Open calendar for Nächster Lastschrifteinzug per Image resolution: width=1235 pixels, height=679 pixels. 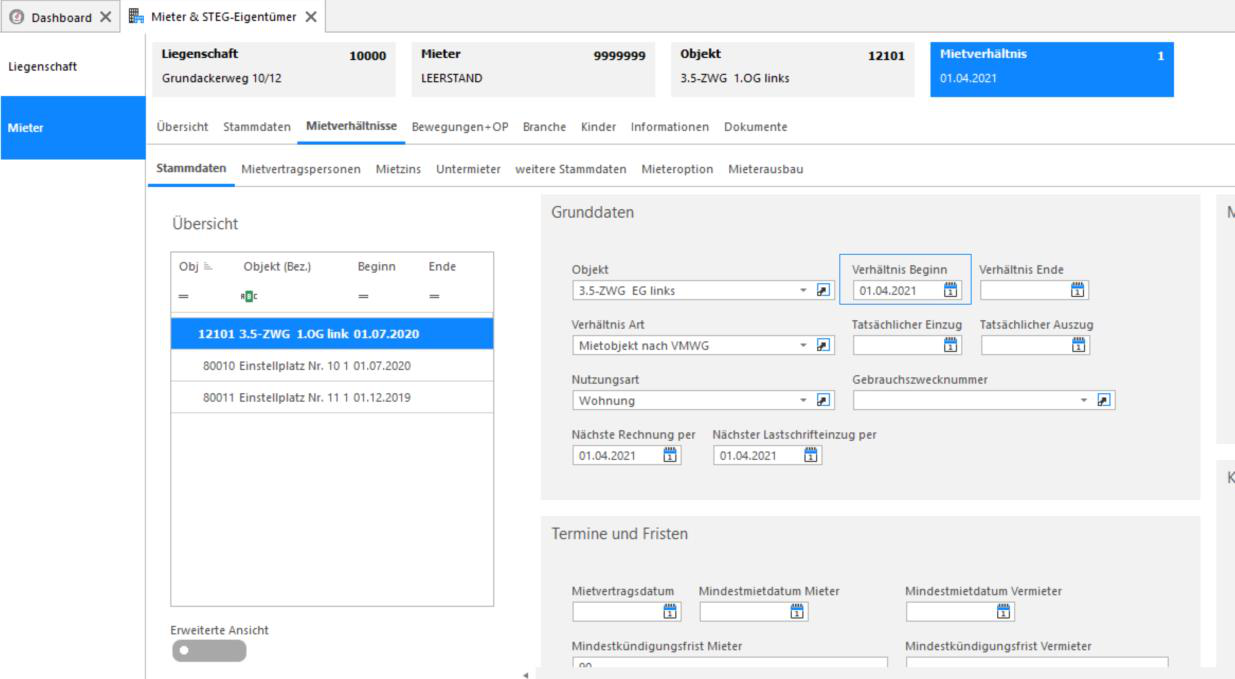coord(811,456)
